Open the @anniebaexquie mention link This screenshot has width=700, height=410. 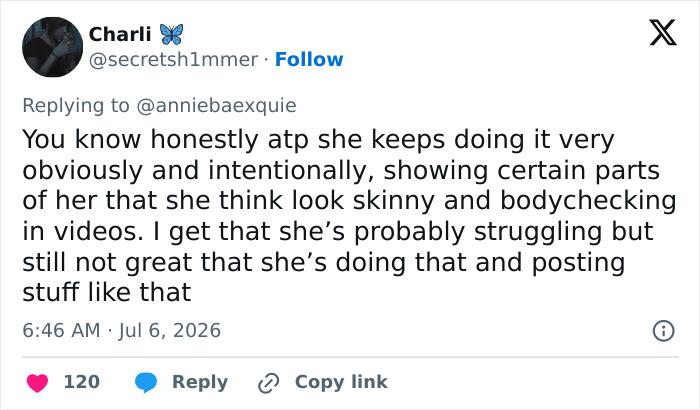coord(216,106)
